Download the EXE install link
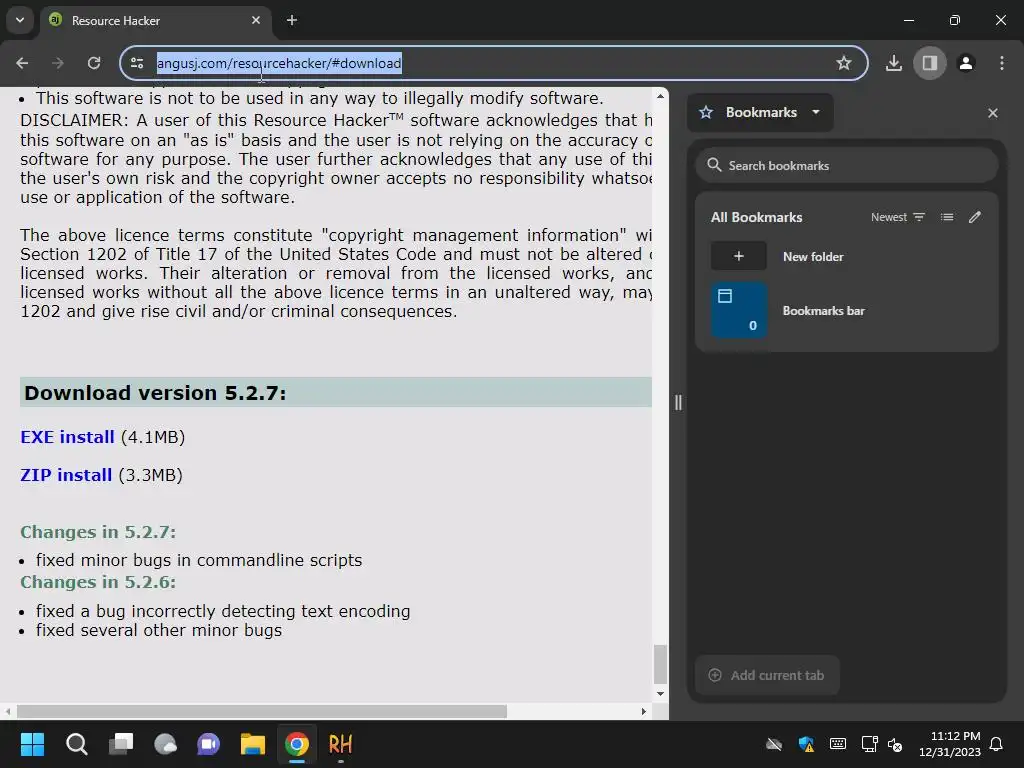 click(x=67, y=437)
